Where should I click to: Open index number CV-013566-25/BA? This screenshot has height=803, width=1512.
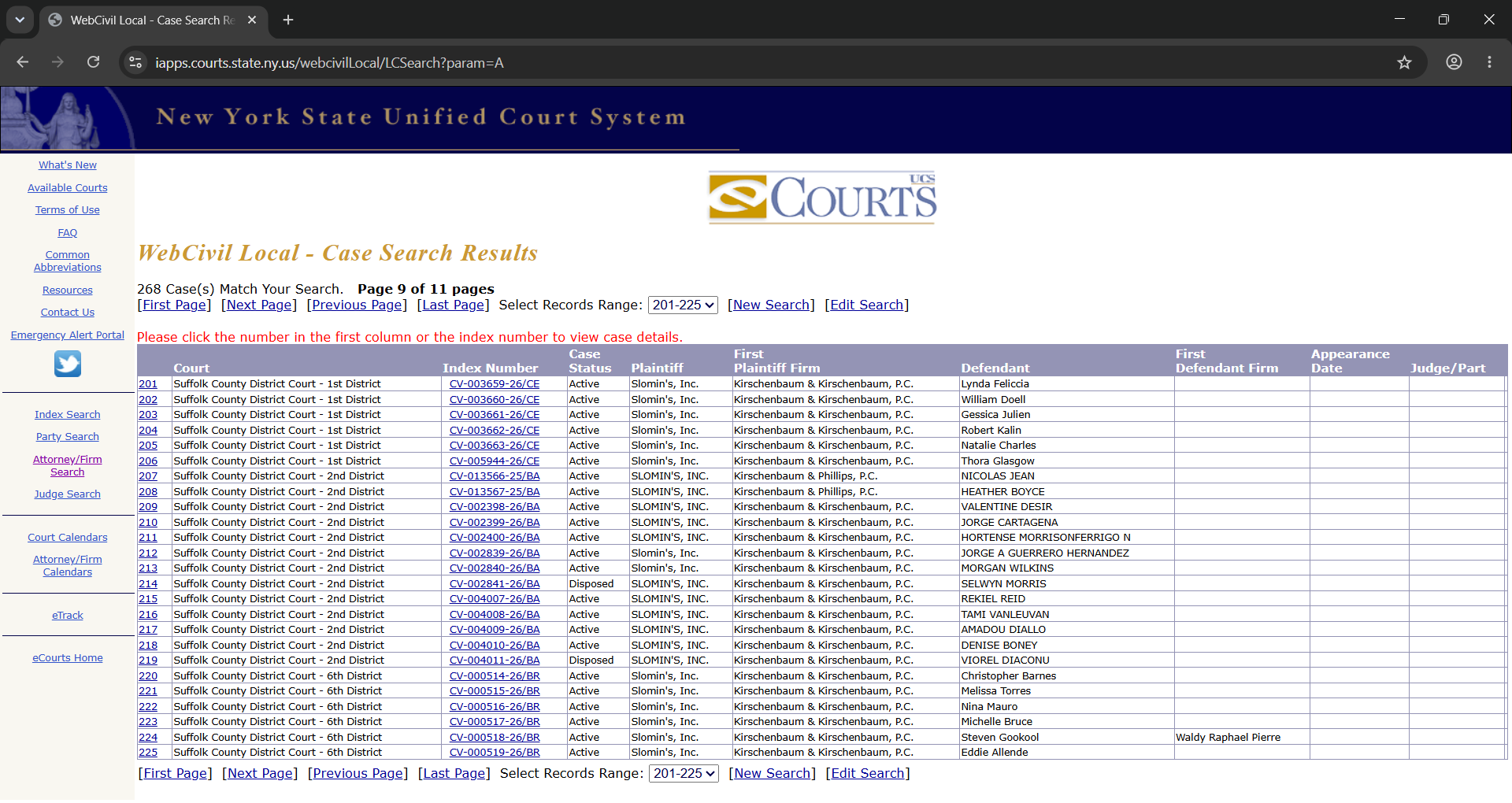click(495, 476)
